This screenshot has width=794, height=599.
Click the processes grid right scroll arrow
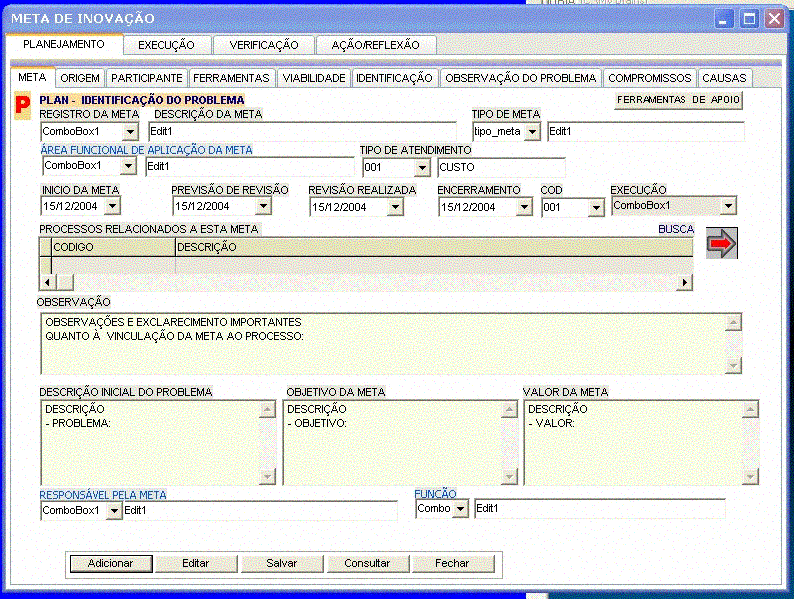[x=685, y=283]
